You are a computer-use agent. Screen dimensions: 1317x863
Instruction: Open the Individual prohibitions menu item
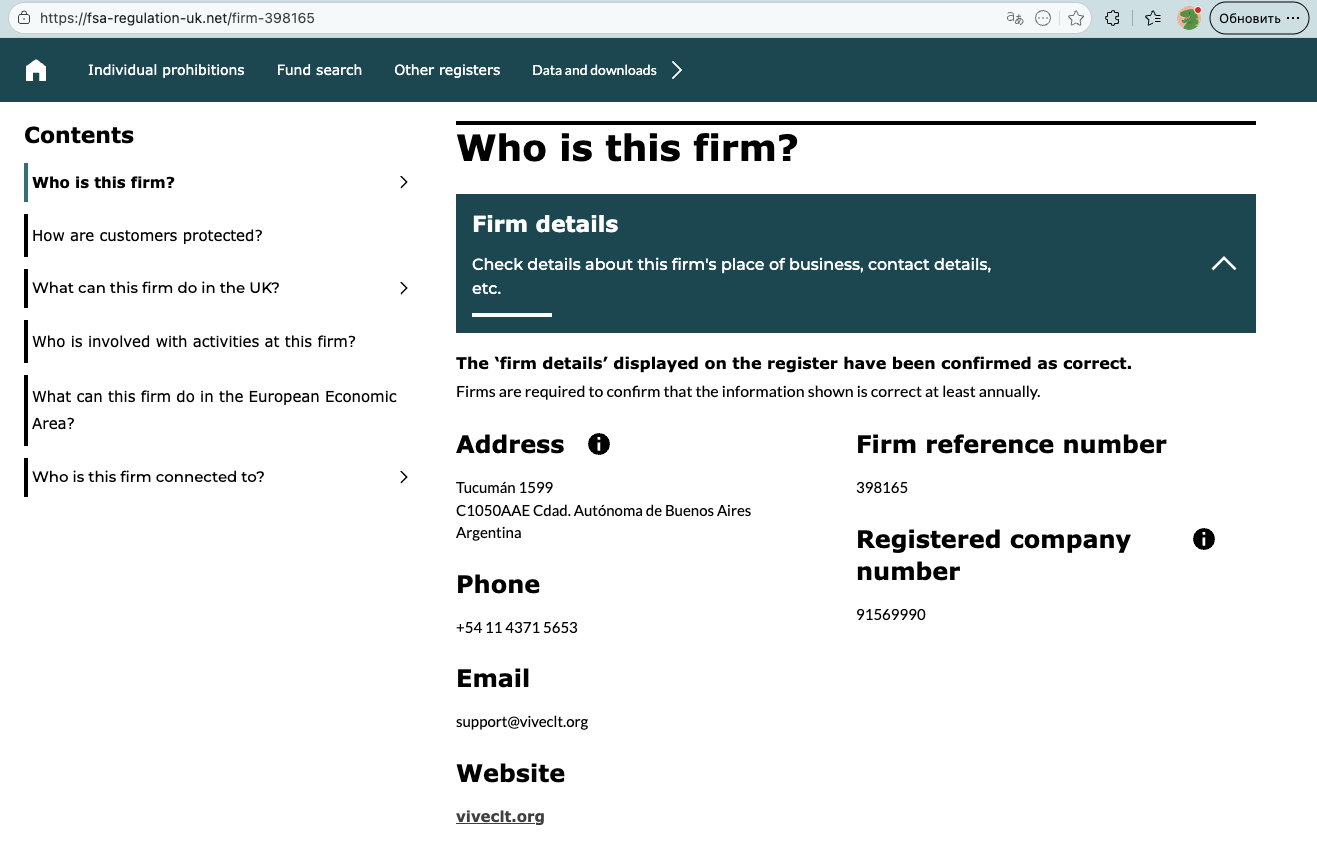(166, 70)
